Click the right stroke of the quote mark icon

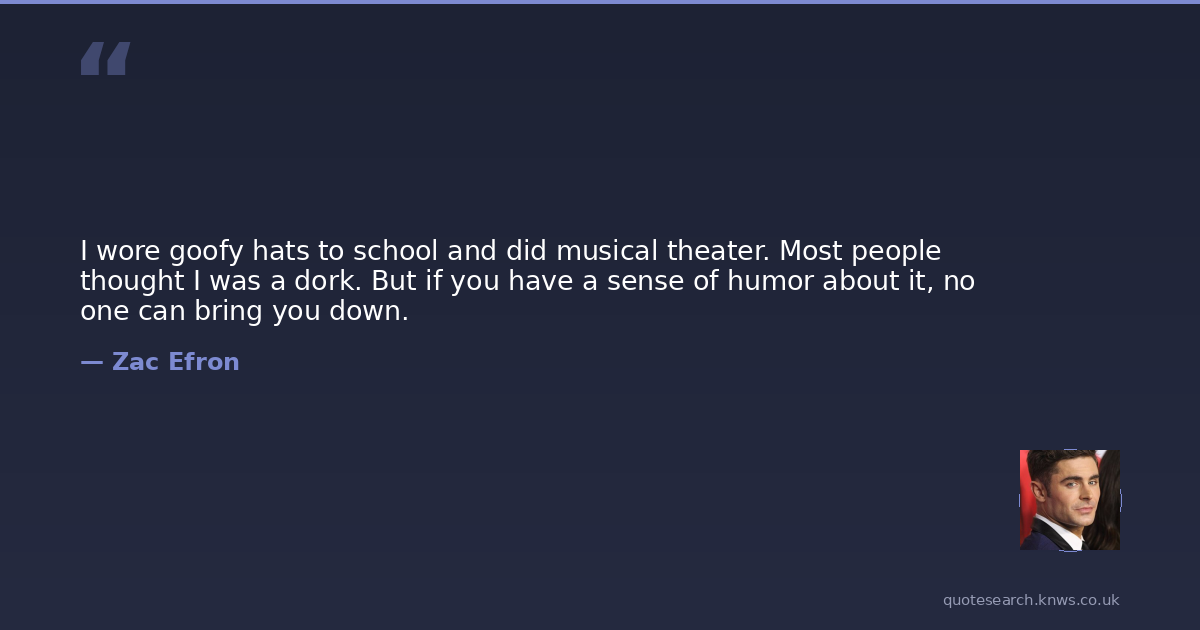tap(118, 59)
